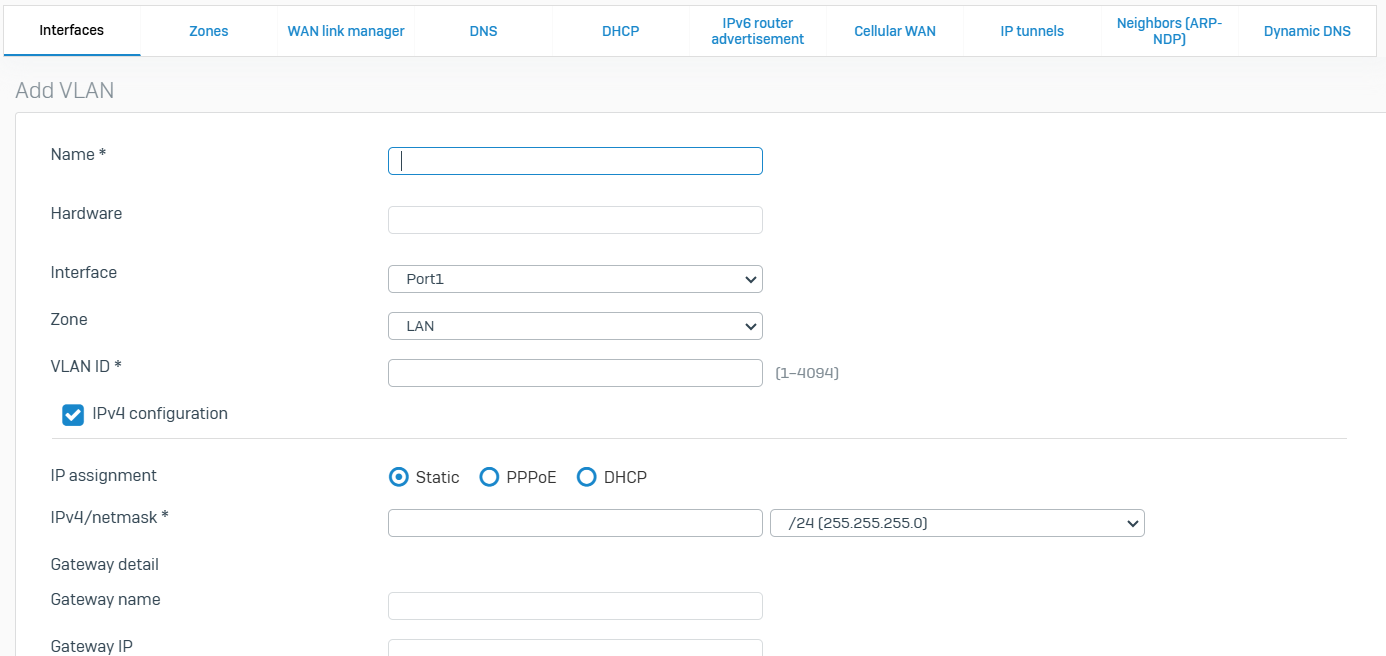The image size is (1386, 656).
Task: Focus the VLAN ID text field
Action: click(575, 373)
